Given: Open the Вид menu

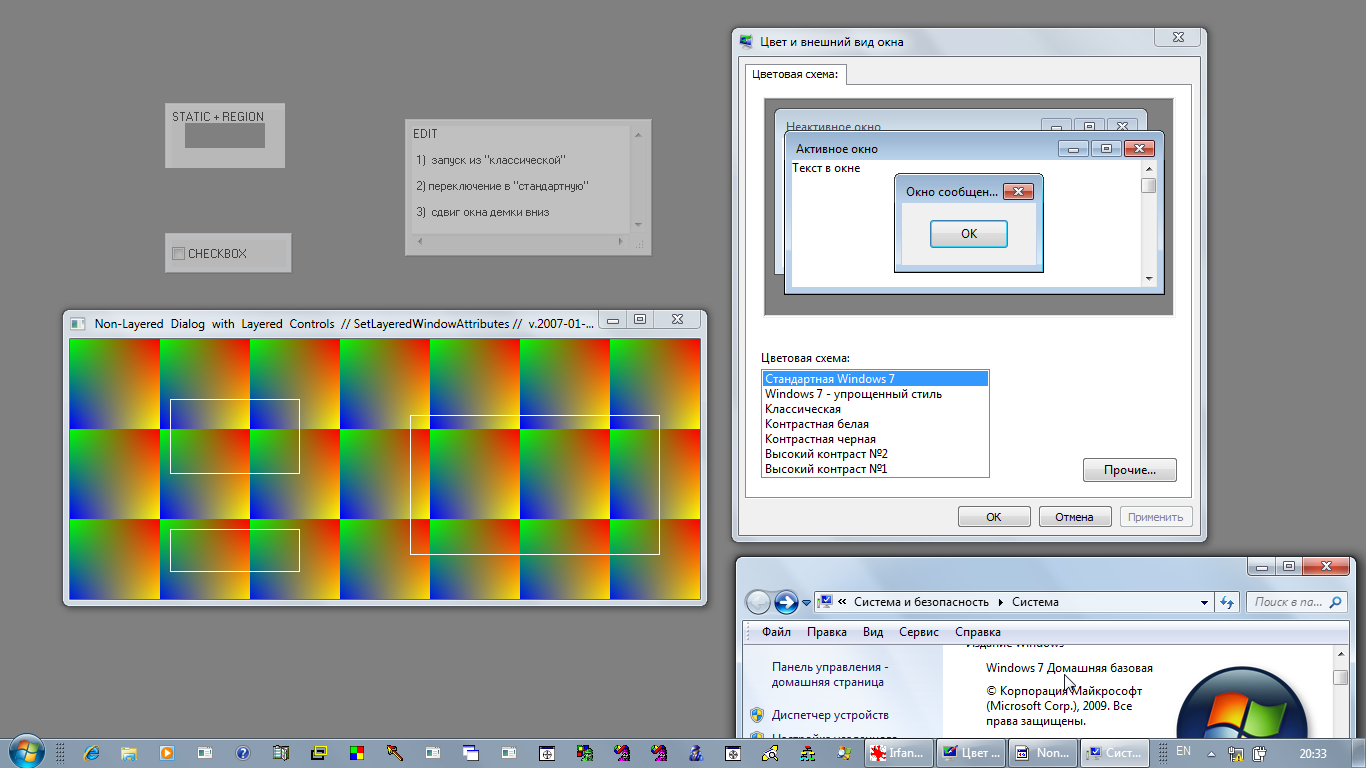Looking at the screenshot, I should pos(873,632).
